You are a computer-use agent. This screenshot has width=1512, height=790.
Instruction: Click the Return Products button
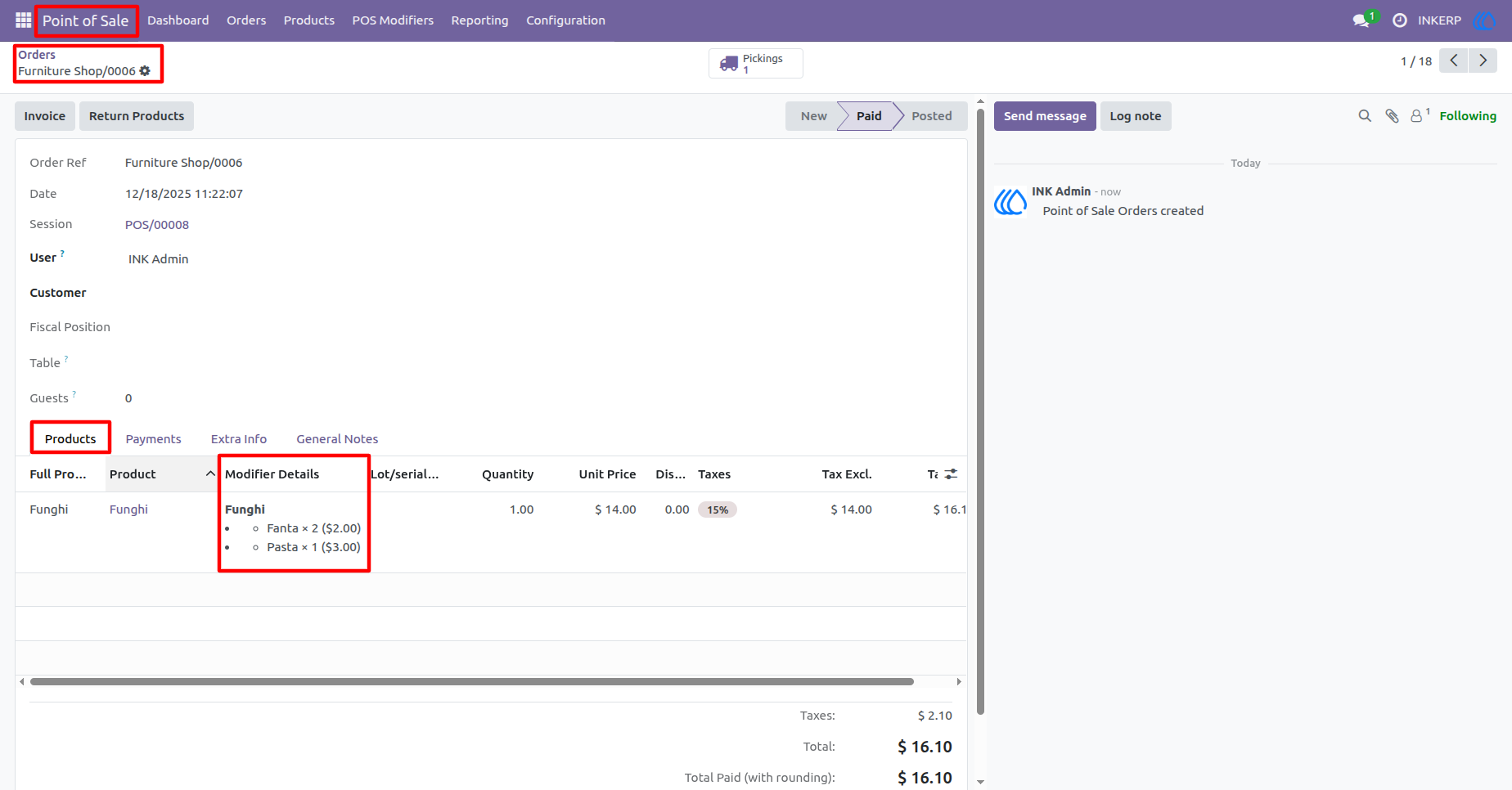(137, 116)
